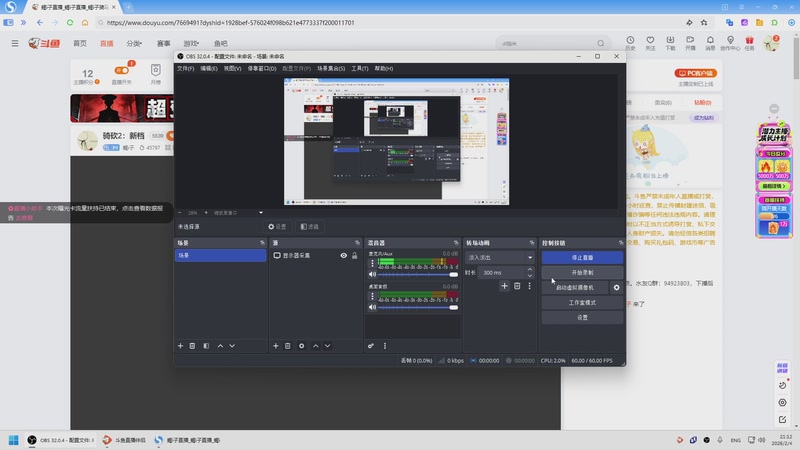Image resolution: width=800 pixels, height=450 pixels.
Task: Delete selected source with trash icon
Action: tap(288, 346)
